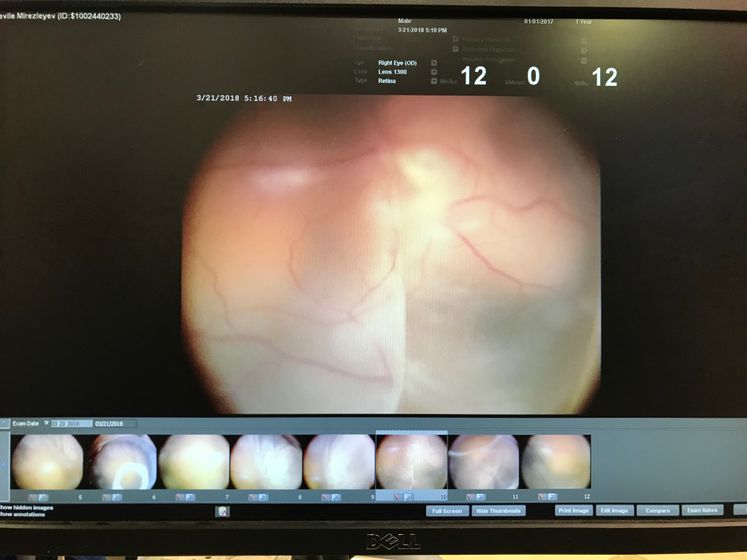The height and width of the screenshot is (560, 747).
Task: Click the birth date text 01/01/2017
Action: point(539,22)
